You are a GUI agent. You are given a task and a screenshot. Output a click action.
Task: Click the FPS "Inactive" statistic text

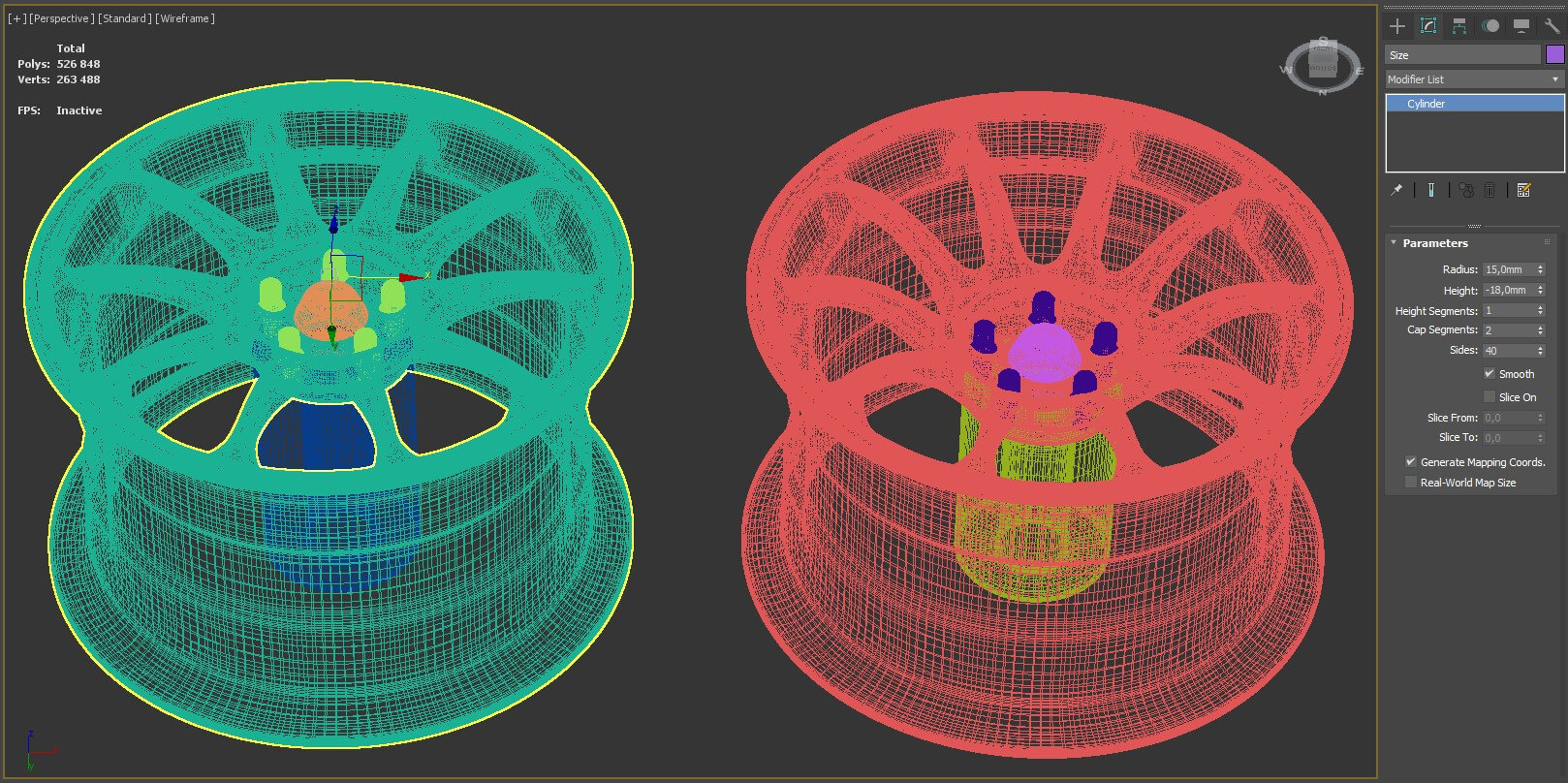click(x=79, y=110)
